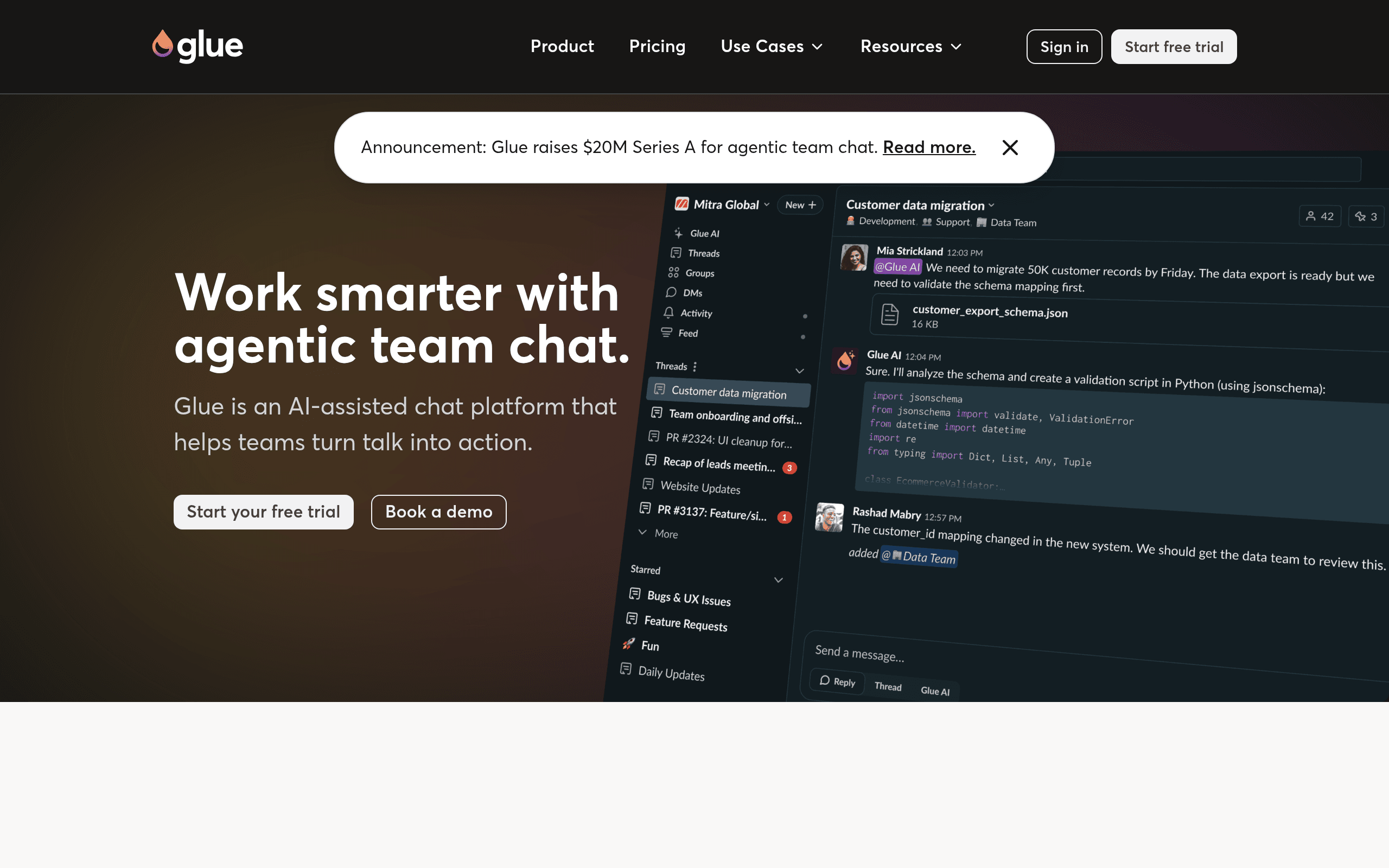Click the Start free trial header button
1389x868 pixels.
coord(1174,47)
